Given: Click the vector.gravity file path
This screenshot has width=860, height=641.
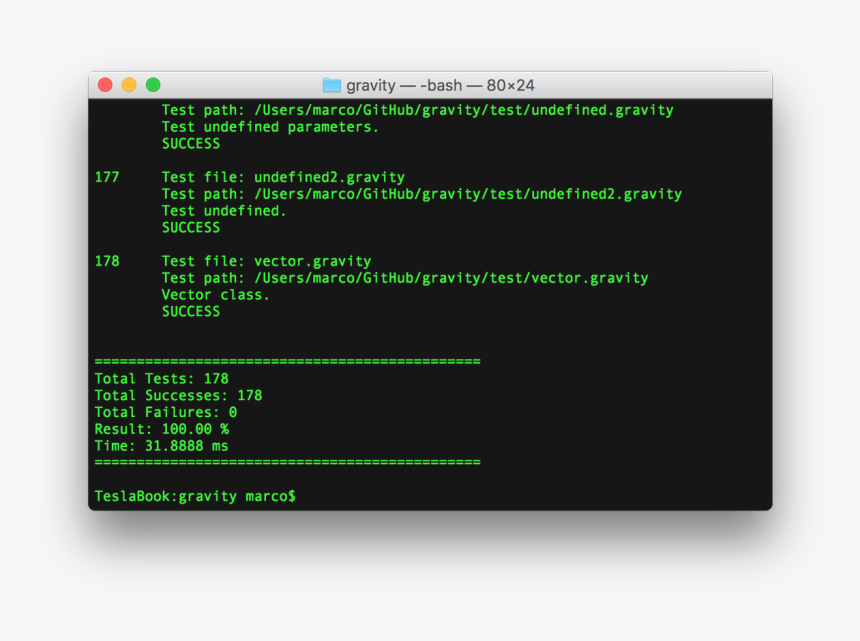Looking at the screenshot, I should (x=405, y=277).
